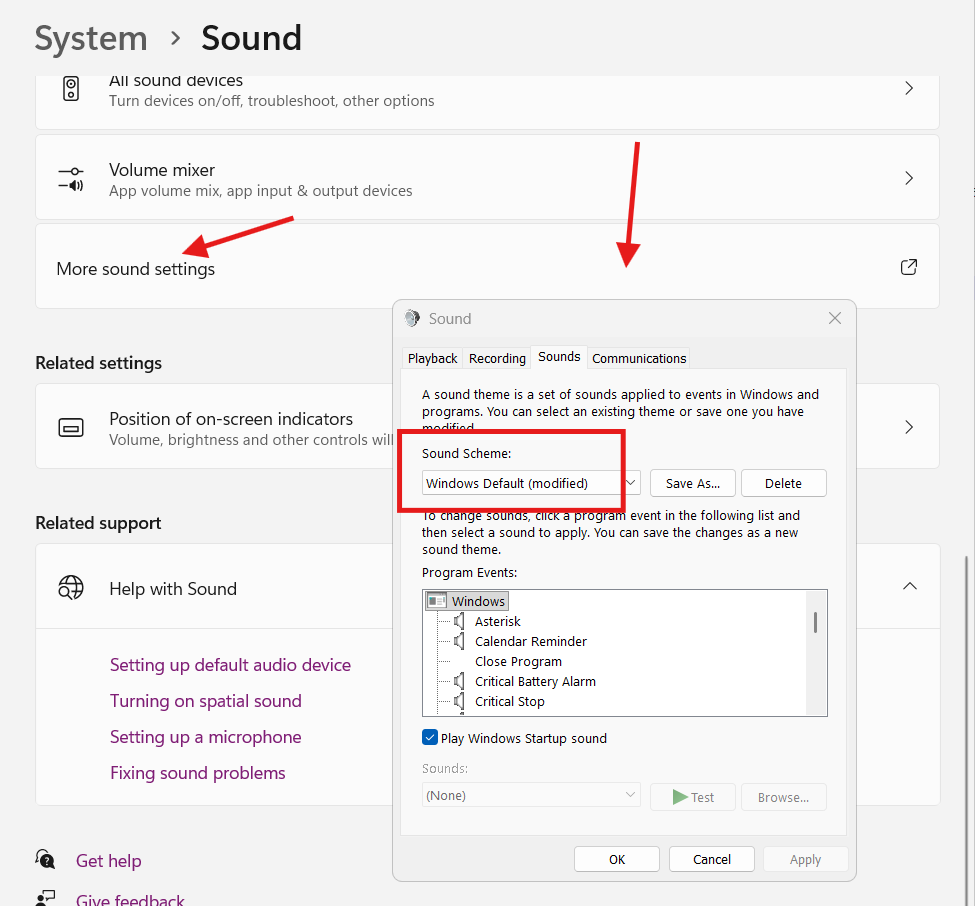975x906 pixels.
Task: Open the Sound Scheme dropdown
Action: click(x=531, y=483)
